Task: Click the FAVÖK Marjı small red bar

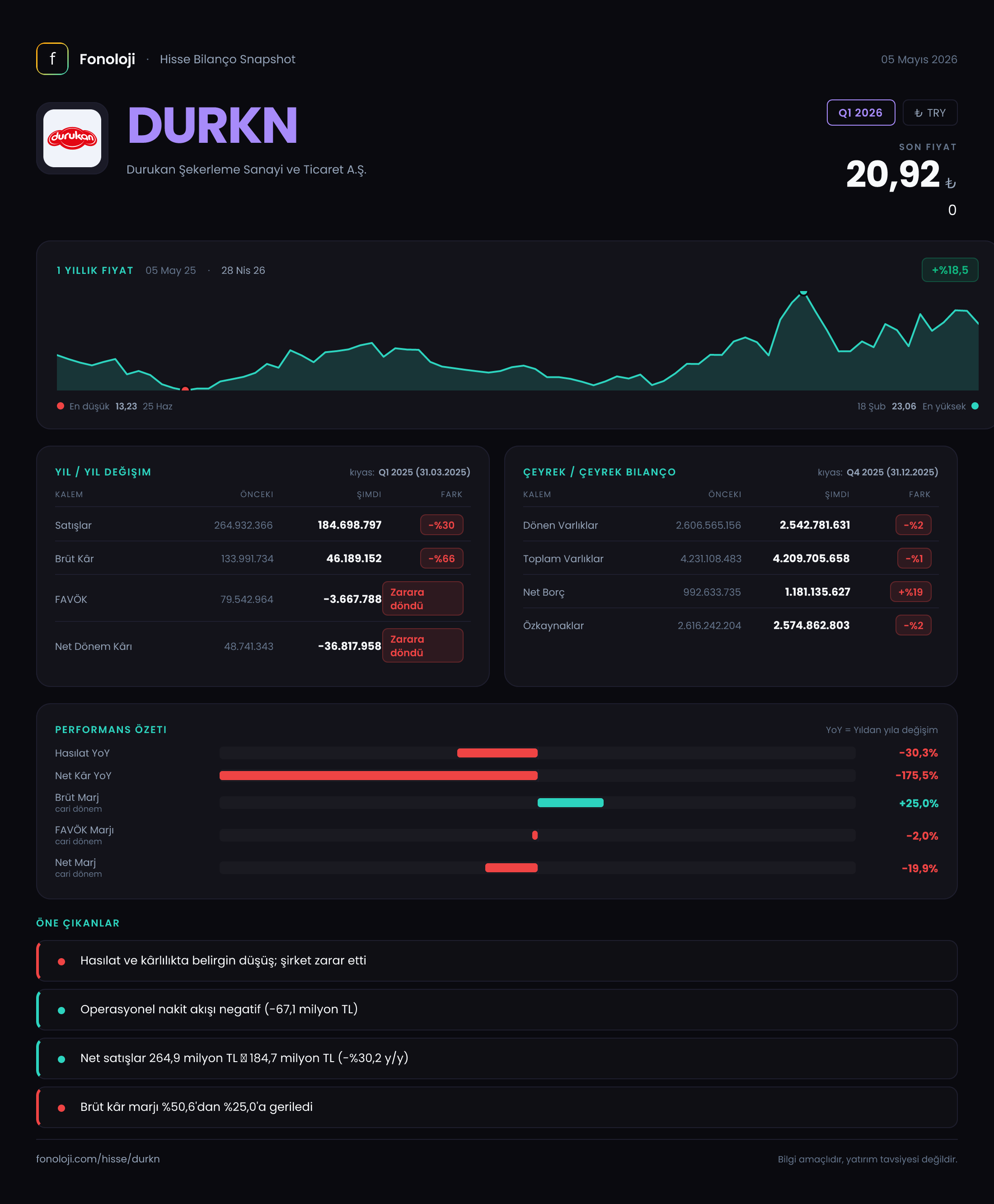Action: (x=535, y=835)
